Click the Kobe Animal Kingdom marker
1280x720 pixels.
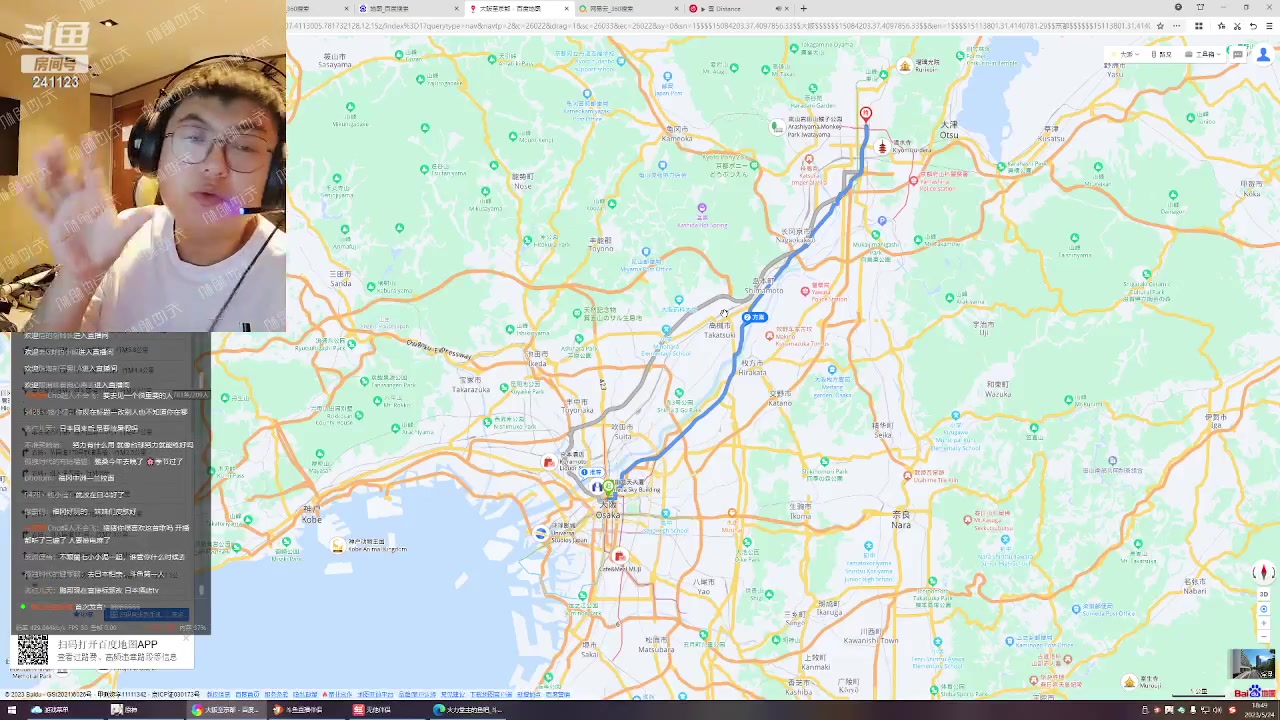(x=338, y=545)
